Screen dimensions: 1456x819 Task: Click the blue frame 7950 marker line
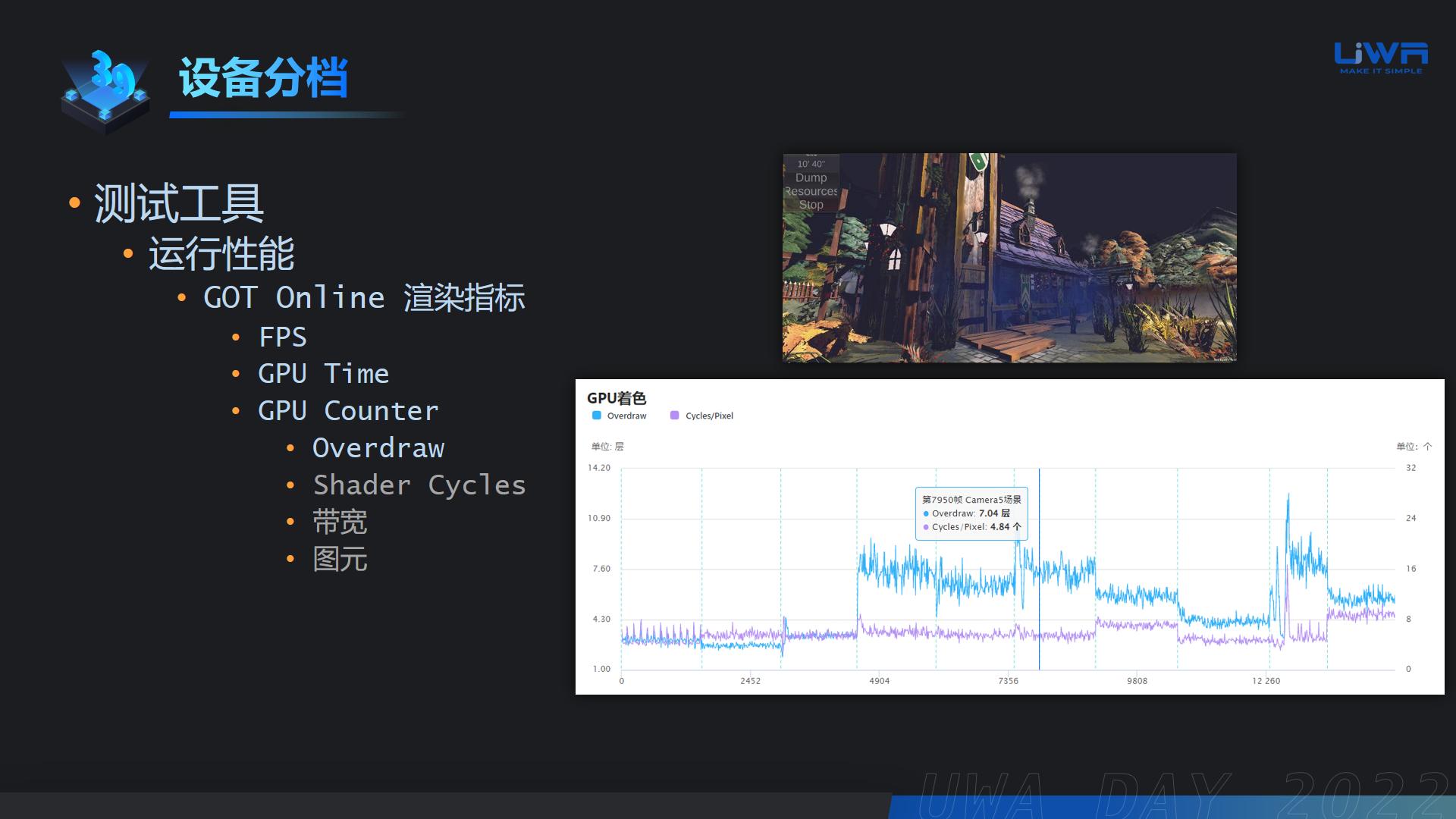click(1039, 569)
